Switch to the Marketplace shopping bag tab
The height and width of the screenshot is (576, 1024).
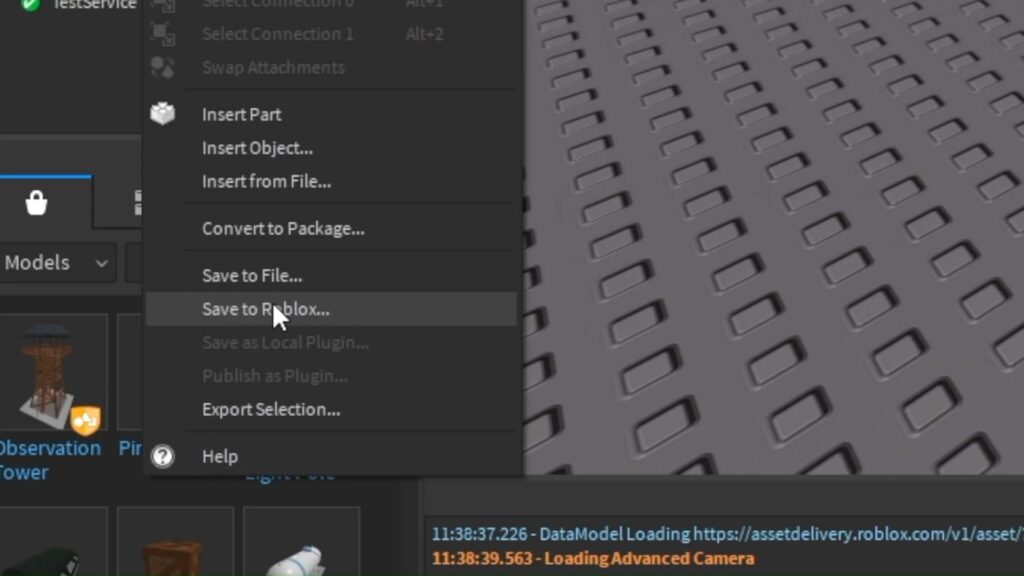pos(37,203)
